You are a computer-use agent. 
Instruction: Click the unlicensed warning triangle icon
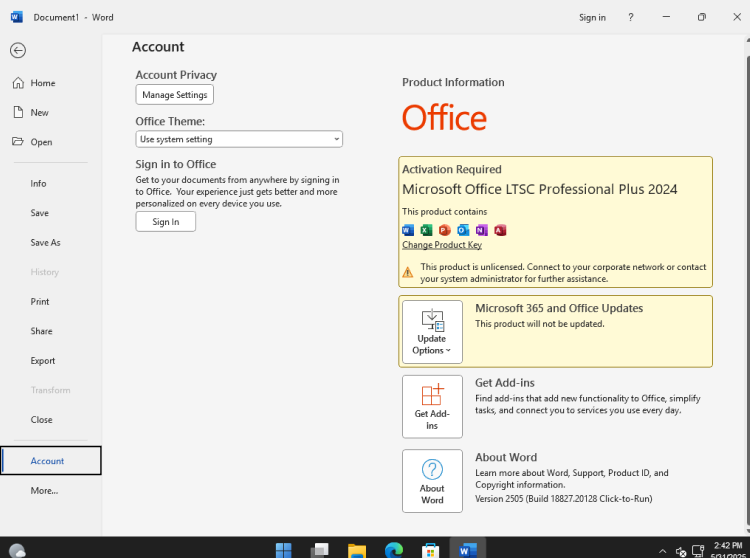click(408, 273)
